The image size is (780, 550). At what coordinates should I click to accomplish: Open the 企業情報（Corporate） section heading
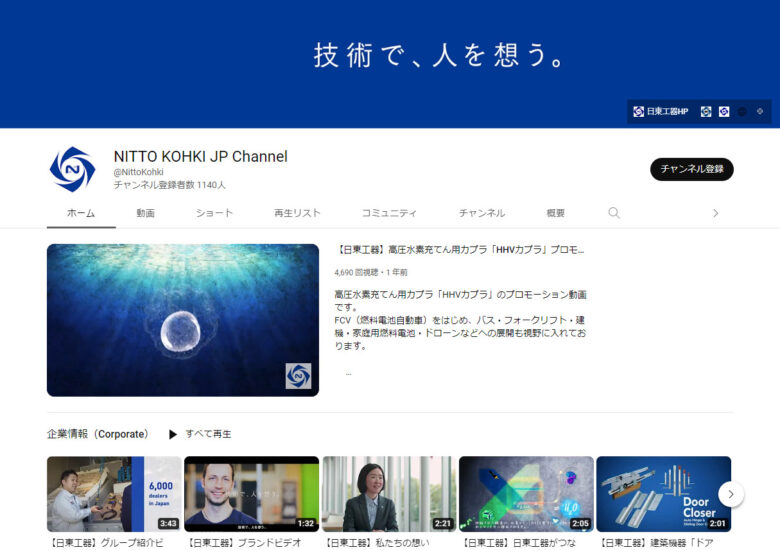98,434
